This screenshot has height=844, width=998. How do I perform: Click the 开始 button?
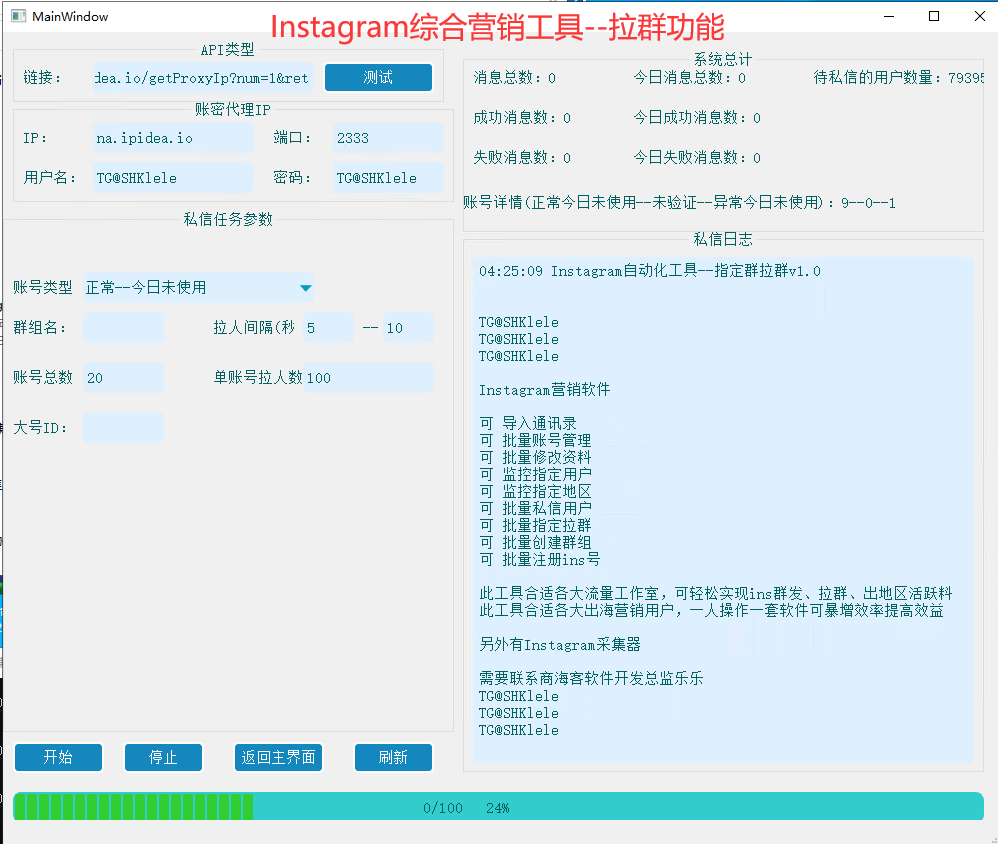click(58, 757)
